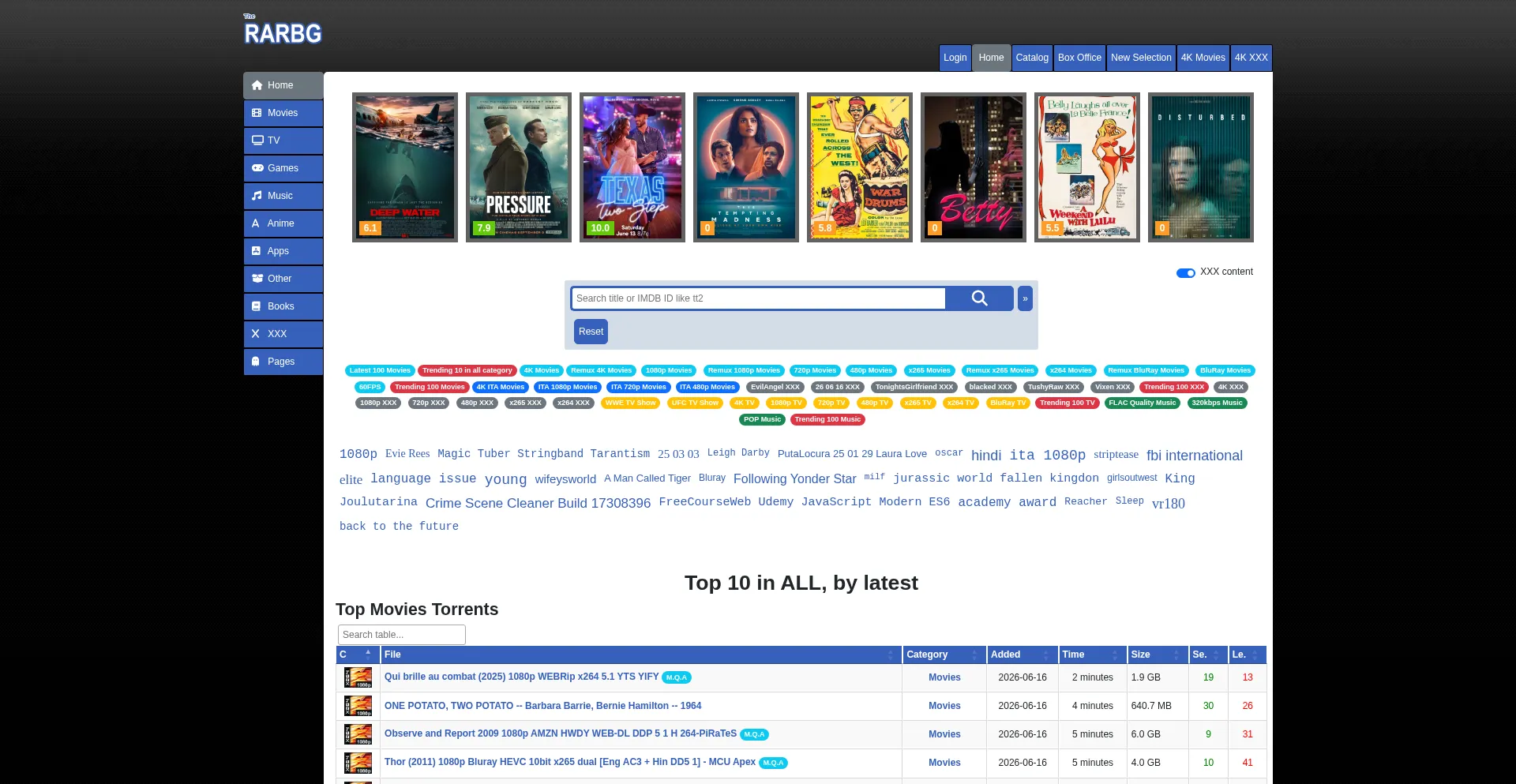
Task: Click category icon for Qui brille au combat row
Action: tap(358, 677)
